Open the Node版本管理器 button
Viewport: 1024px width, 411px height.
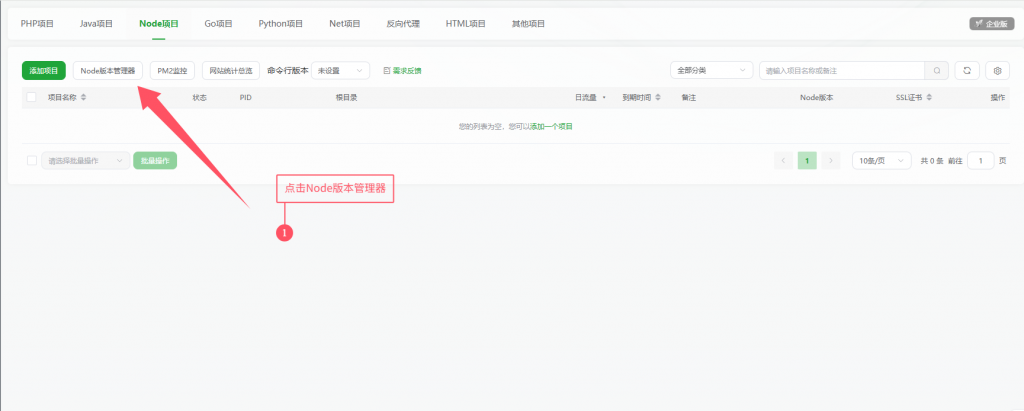[x=108, y=70]
